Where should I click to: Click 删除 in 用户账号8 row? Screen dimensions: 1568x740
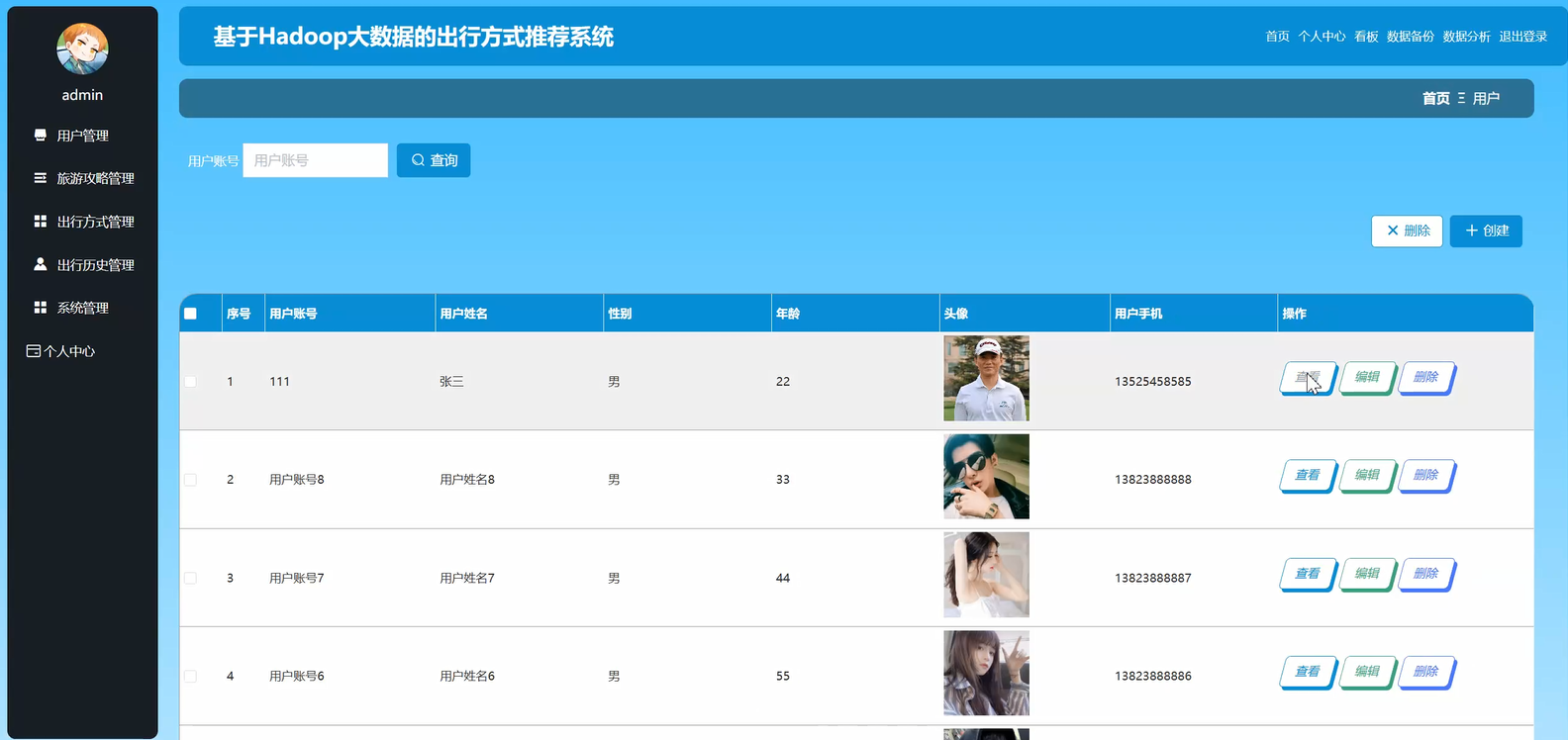[1426, 476]
